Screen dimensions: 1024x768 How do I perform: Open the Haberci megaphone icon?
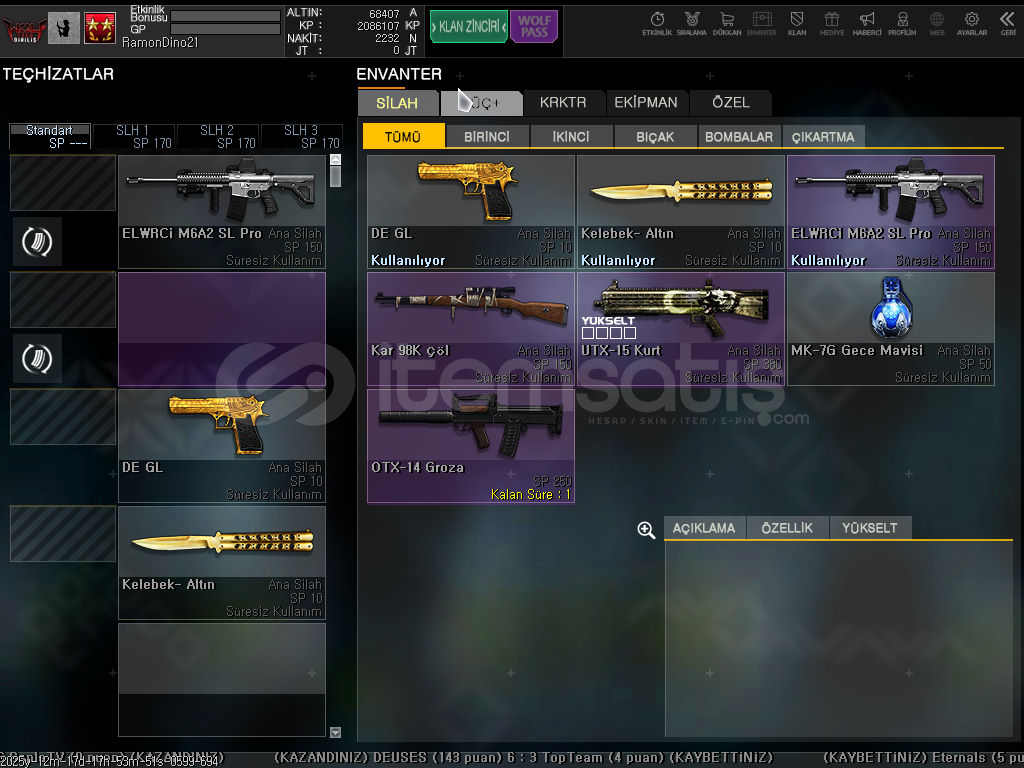pos(867,23)
